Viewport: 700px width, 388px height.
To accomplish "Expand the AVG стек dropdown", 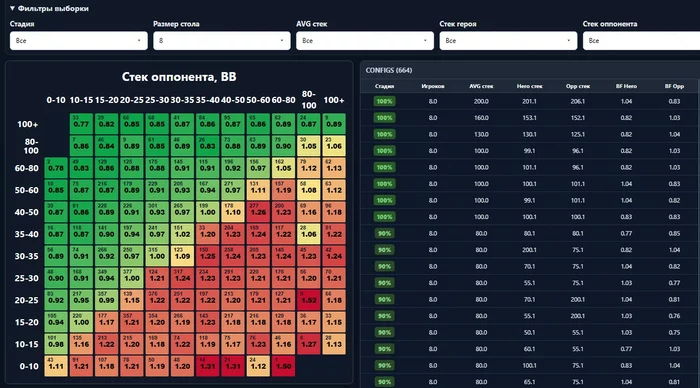I will pos(365,41).
